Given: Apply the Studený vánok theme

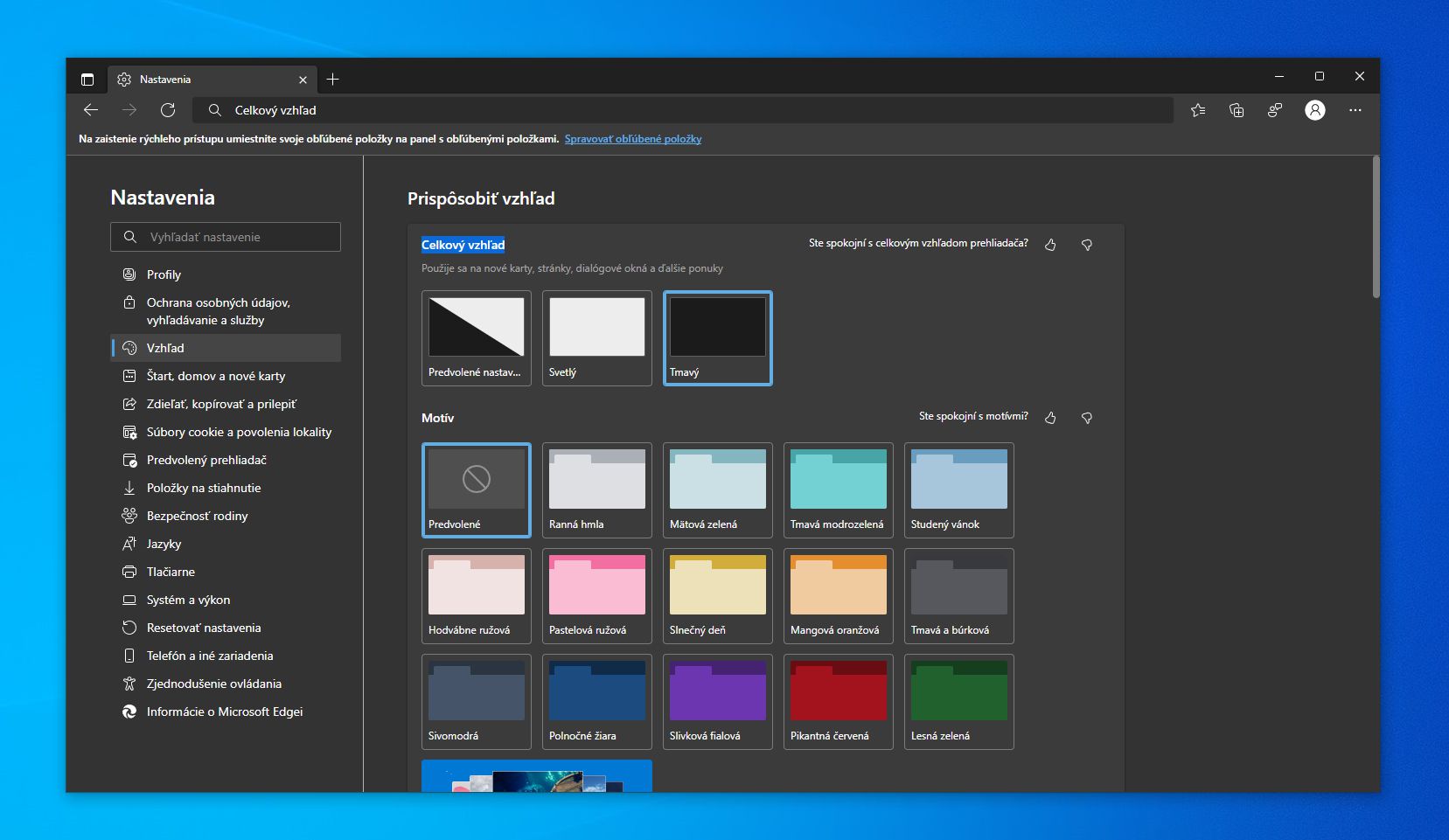Looking at the screenshot, I should click(959, 490).
